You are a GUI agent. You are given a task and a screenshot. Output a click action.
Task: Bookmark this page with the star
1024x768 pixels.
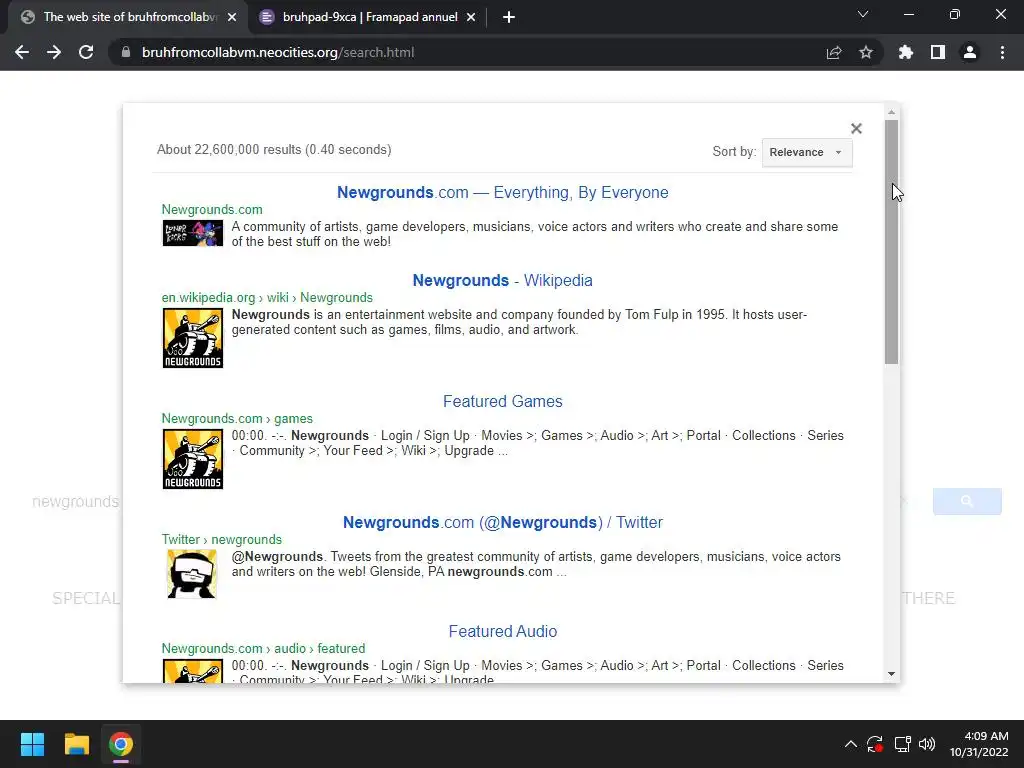point(866,52)
